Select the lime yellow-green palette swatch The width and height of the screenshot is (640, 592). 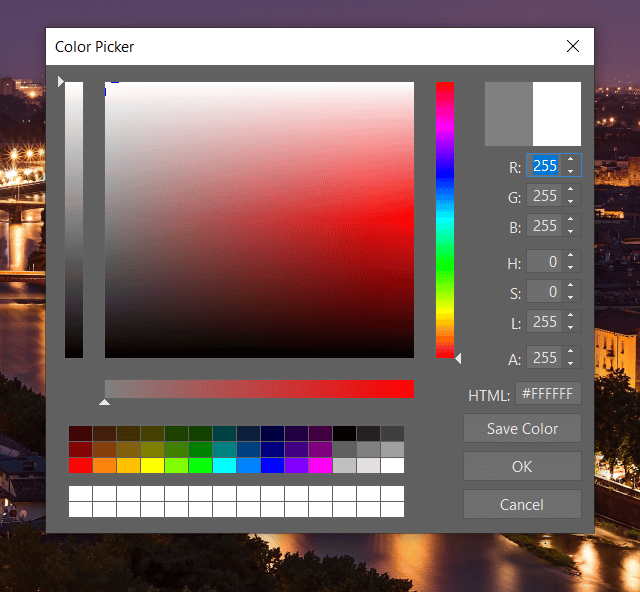pos(176,465)
